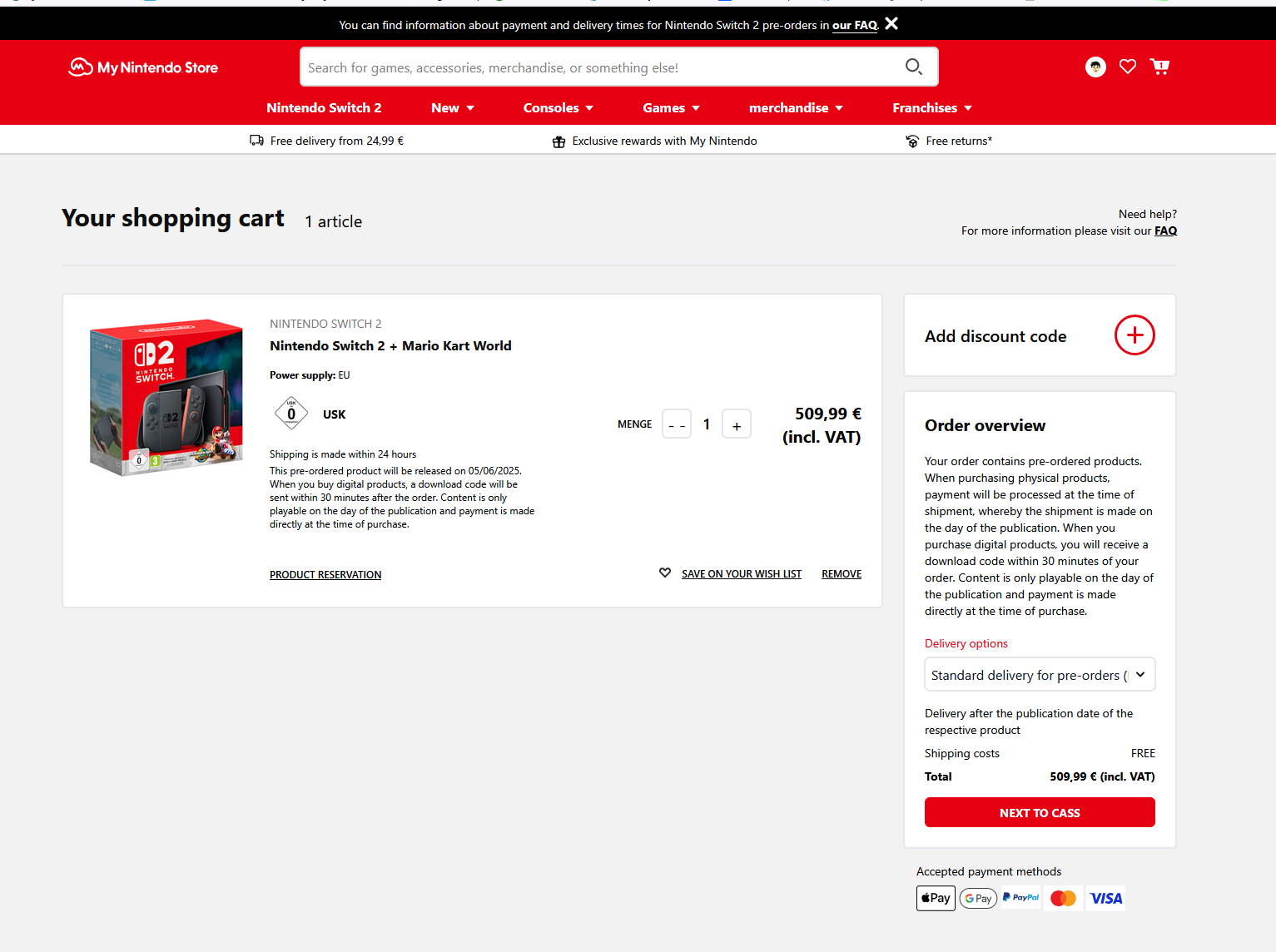
Task: Click the free returns box icon
Action: click(x=912, y=141)
